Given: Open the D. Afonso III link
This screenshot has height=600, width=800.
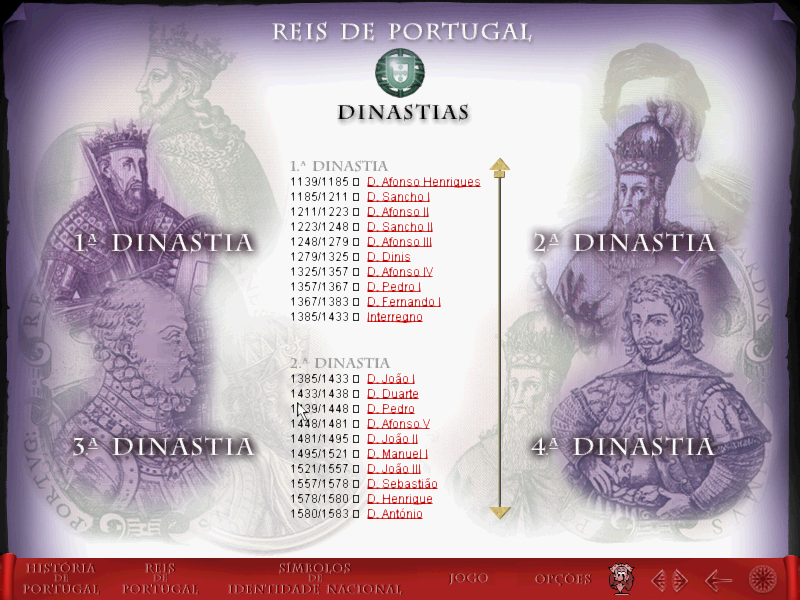Looking at the screenshot, I should tap(399, 242).
